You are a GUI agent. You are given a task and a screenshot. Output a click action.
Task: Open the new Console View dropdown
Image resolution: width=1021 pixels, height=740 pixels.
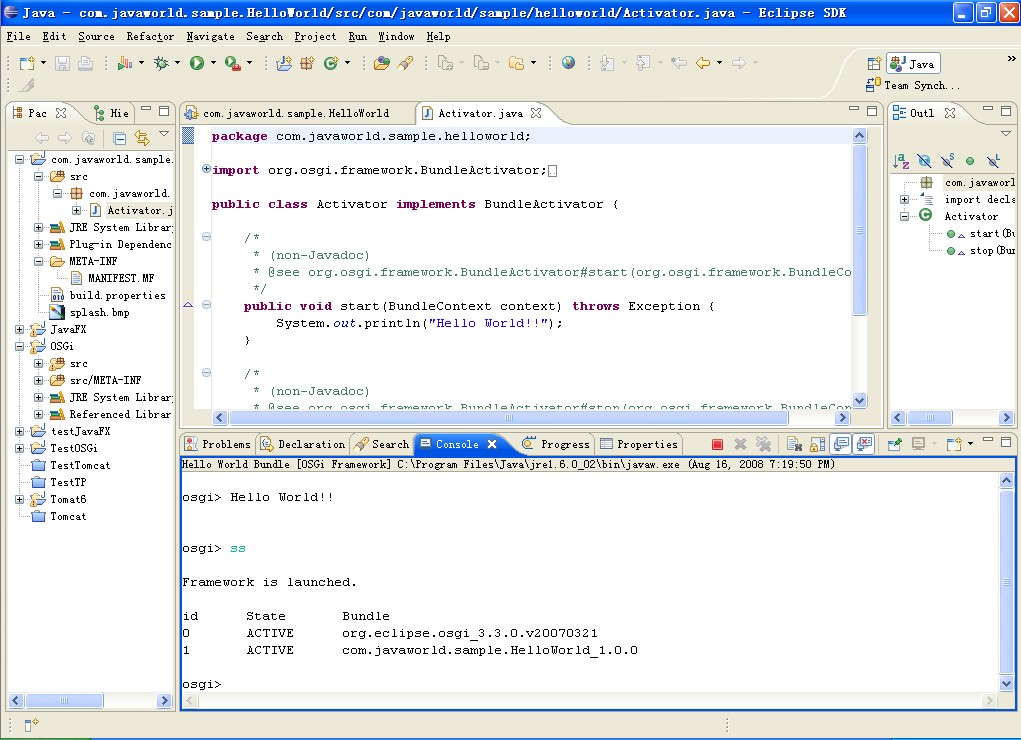[970, 444]
